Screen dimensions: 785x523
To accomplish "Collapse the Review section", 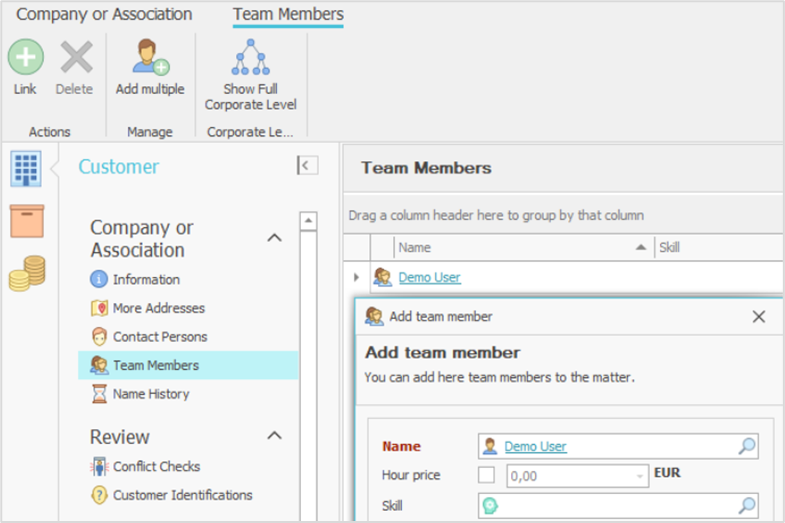I will pyautogui.click(x=274, y=436).
